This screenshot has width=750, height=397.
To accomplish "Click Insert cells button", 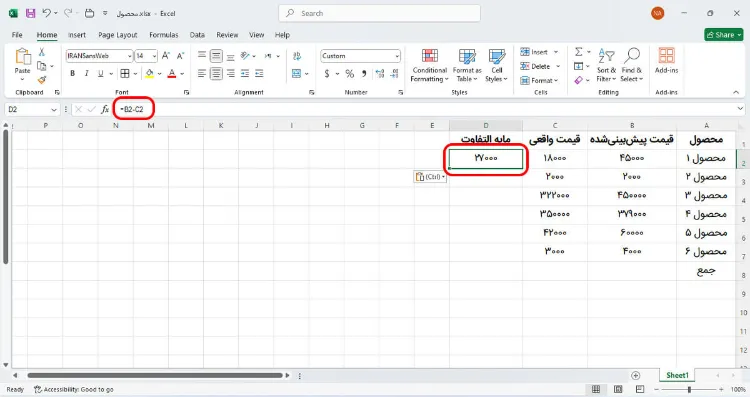I will (539, 52).
